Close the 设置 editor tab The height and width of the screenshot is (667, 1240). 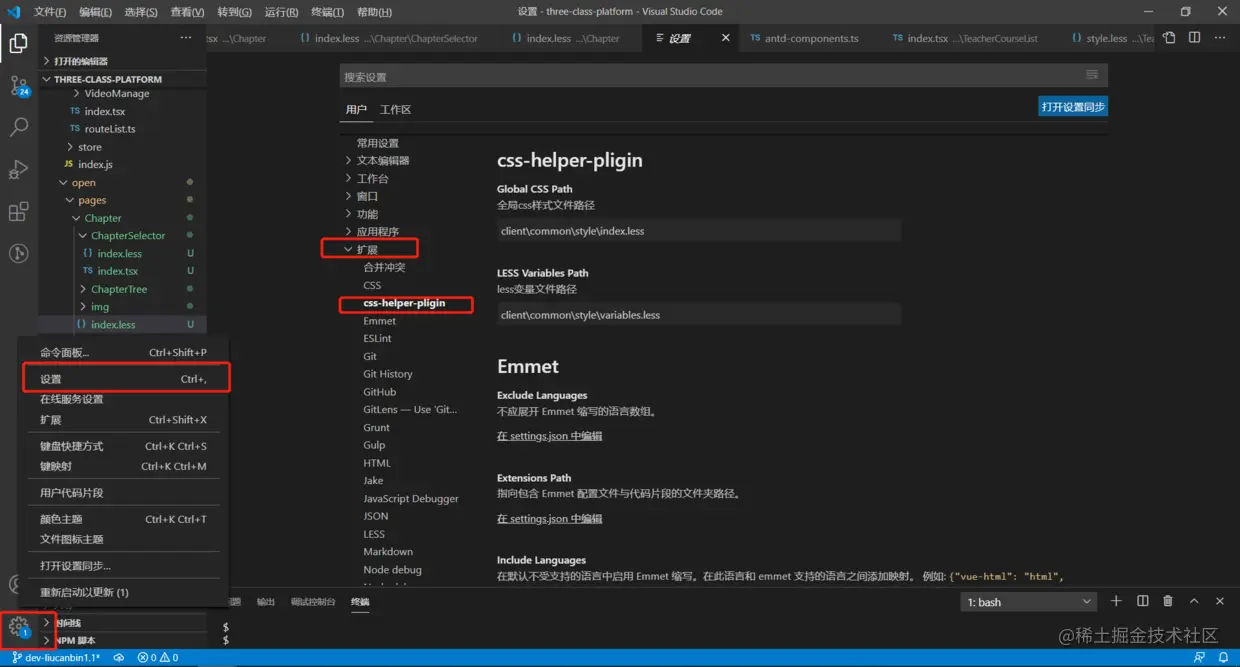pyautogui.click(x=725, y=38)
